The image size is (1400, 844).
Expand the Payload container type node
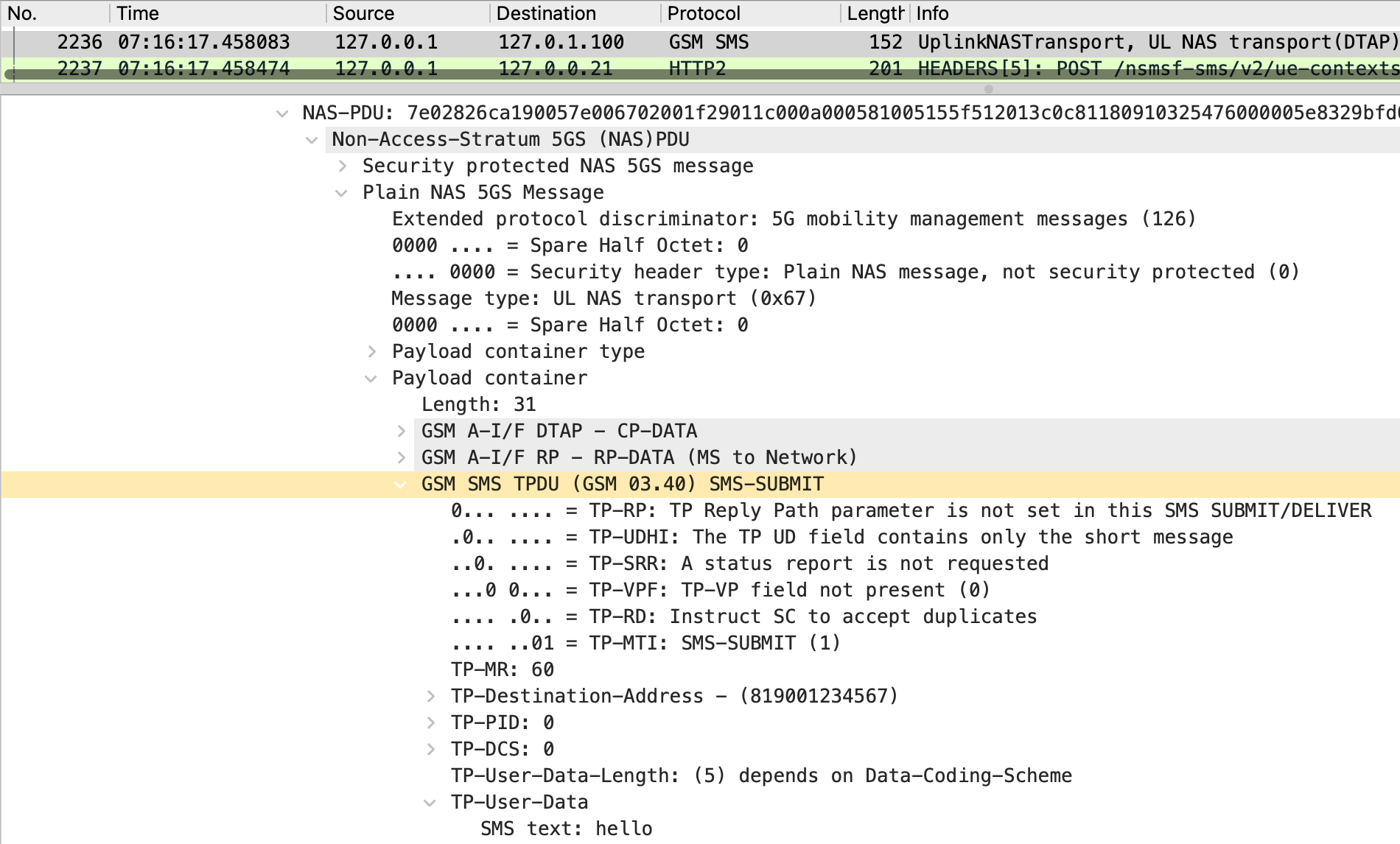coord(371,352)
